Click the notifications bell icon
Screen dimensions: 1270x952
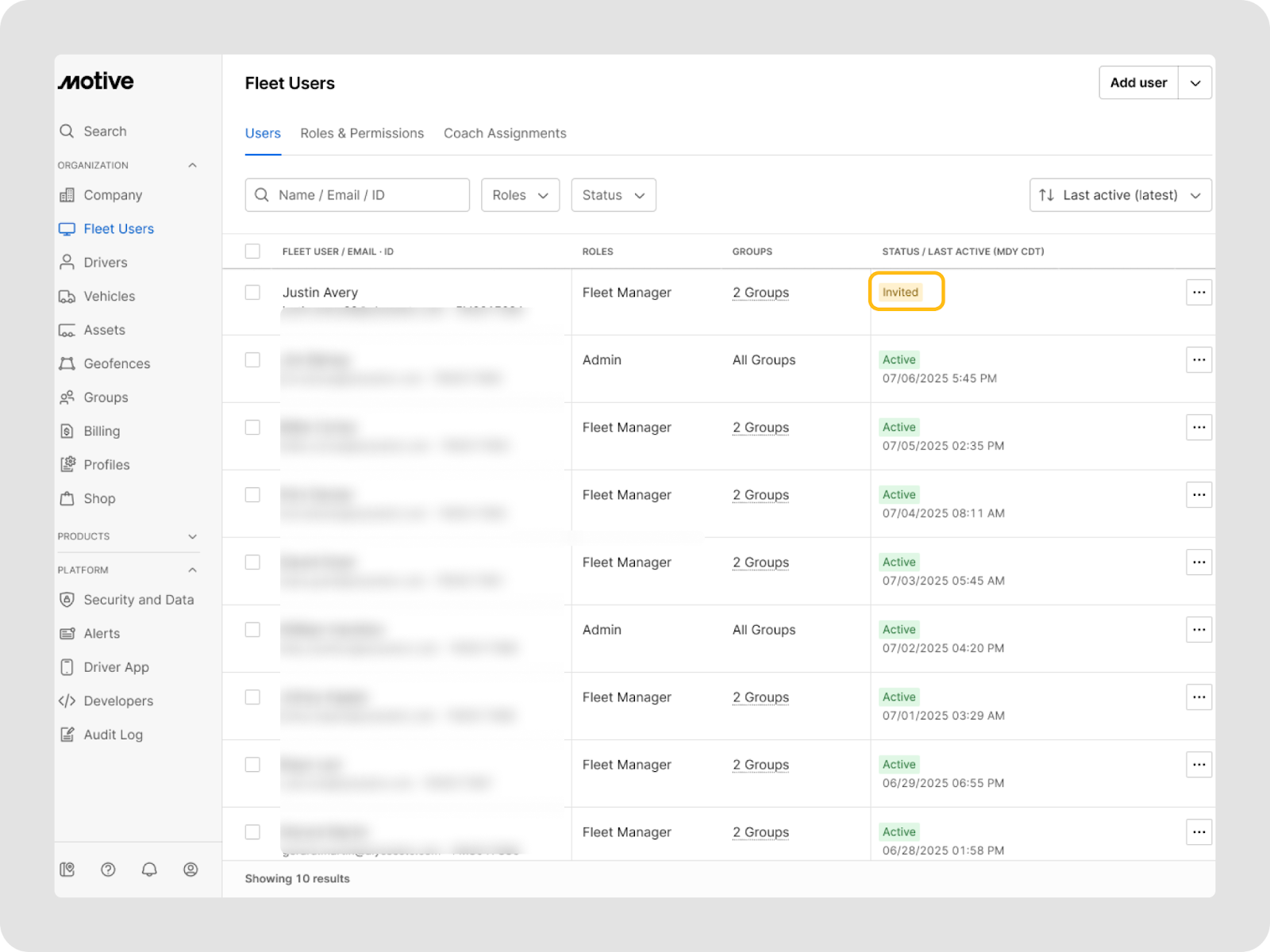(149, 869)
